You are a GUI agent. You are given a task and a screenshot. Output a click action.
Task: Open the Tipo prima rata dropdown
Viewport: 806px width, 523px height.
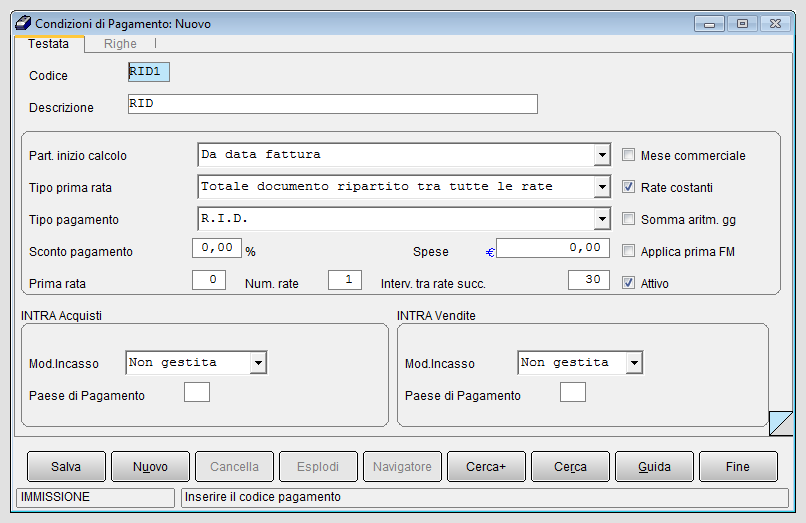coord(602,187)
